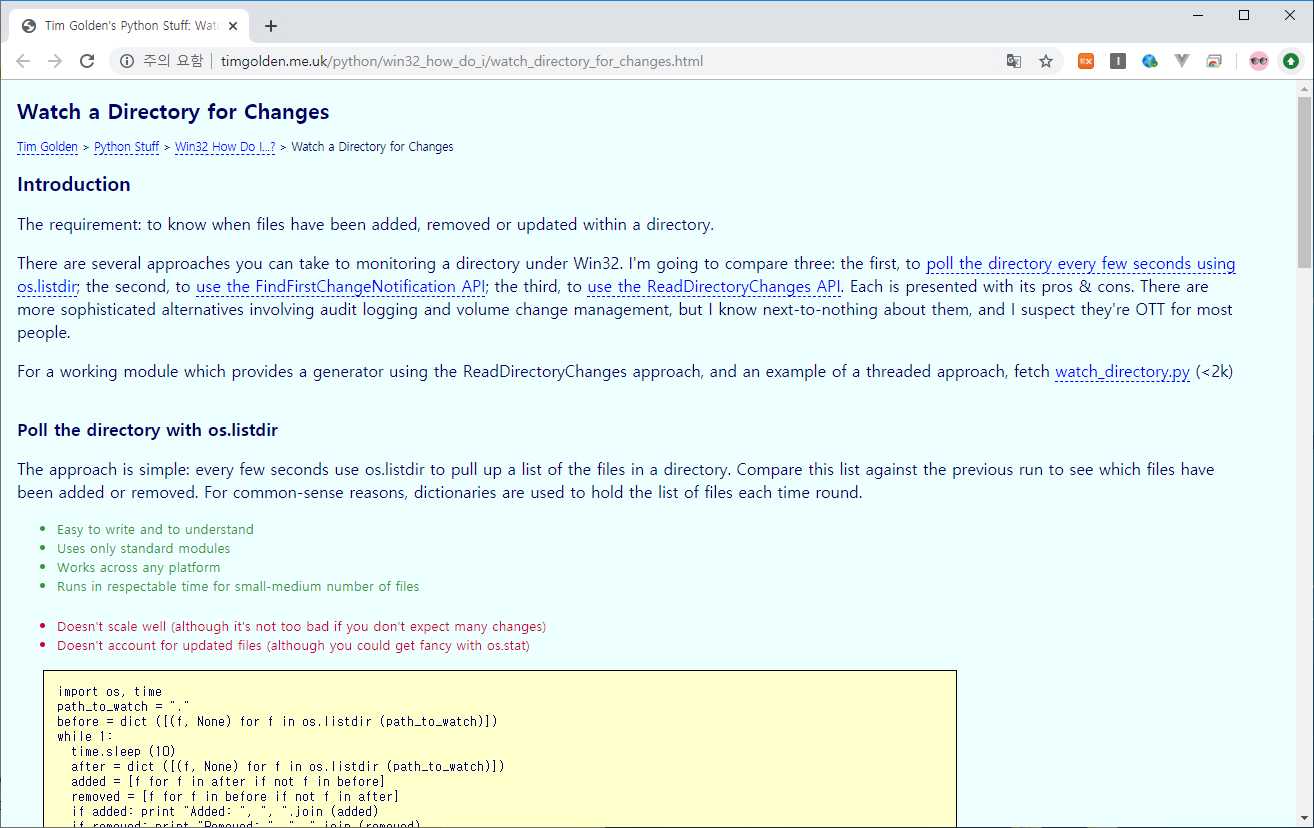Click the Doesn't scale well bullet
Image resolution: width=1314 pixels, height=828 pixels.
pyautogui.click(x=301, y=627)
